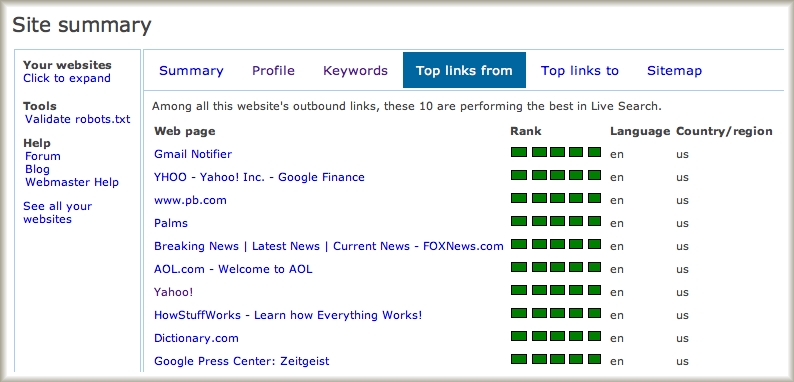Click the Help sidebar heading

(37, 143)
